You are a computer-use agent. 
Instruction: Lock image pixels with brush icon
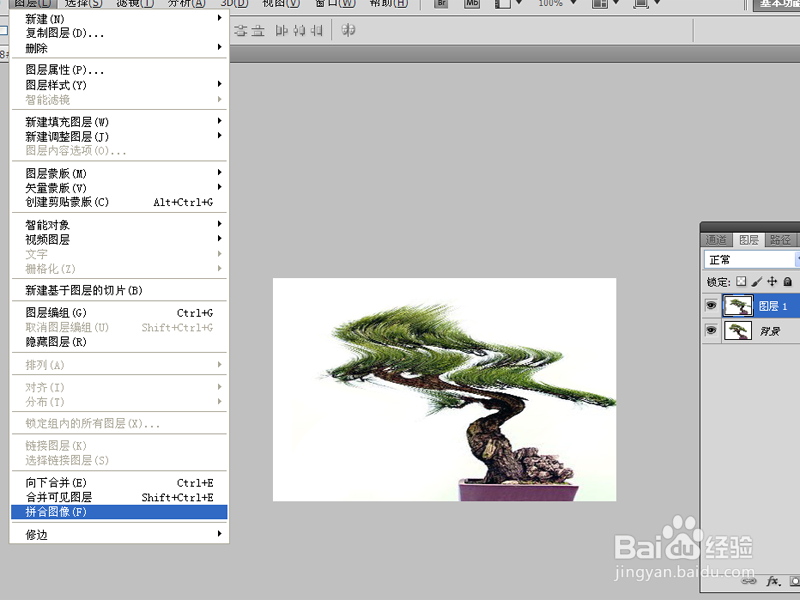coord(757,282)
